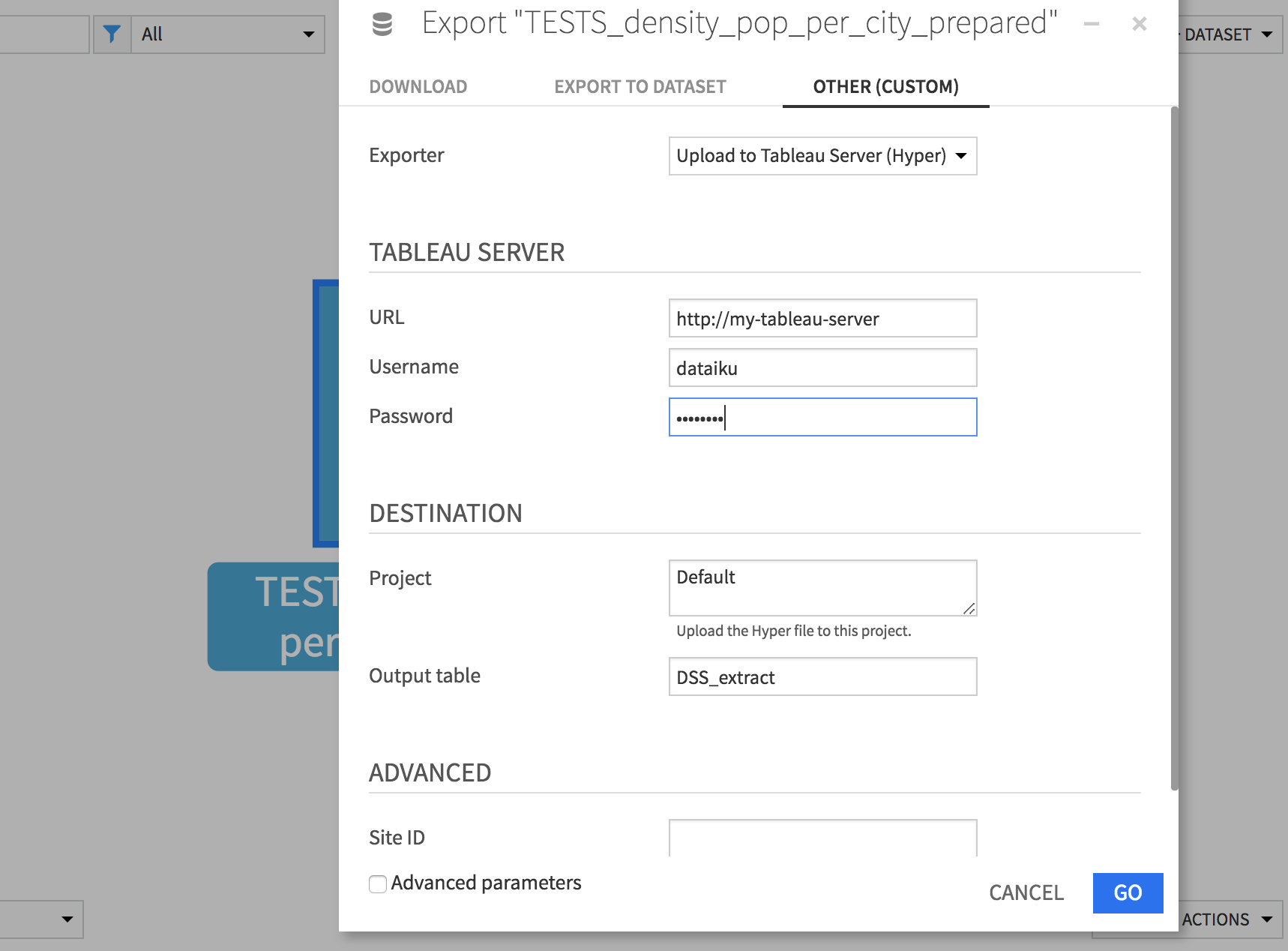1288x951 pixels.
Task: Click the ADVANCED section heading
Action: (430, 773)
